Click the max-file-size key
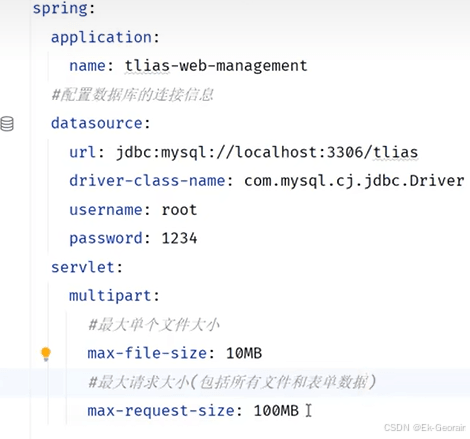Image resolution: width=470 pixels, height=439 pixels. pos(147,353)
